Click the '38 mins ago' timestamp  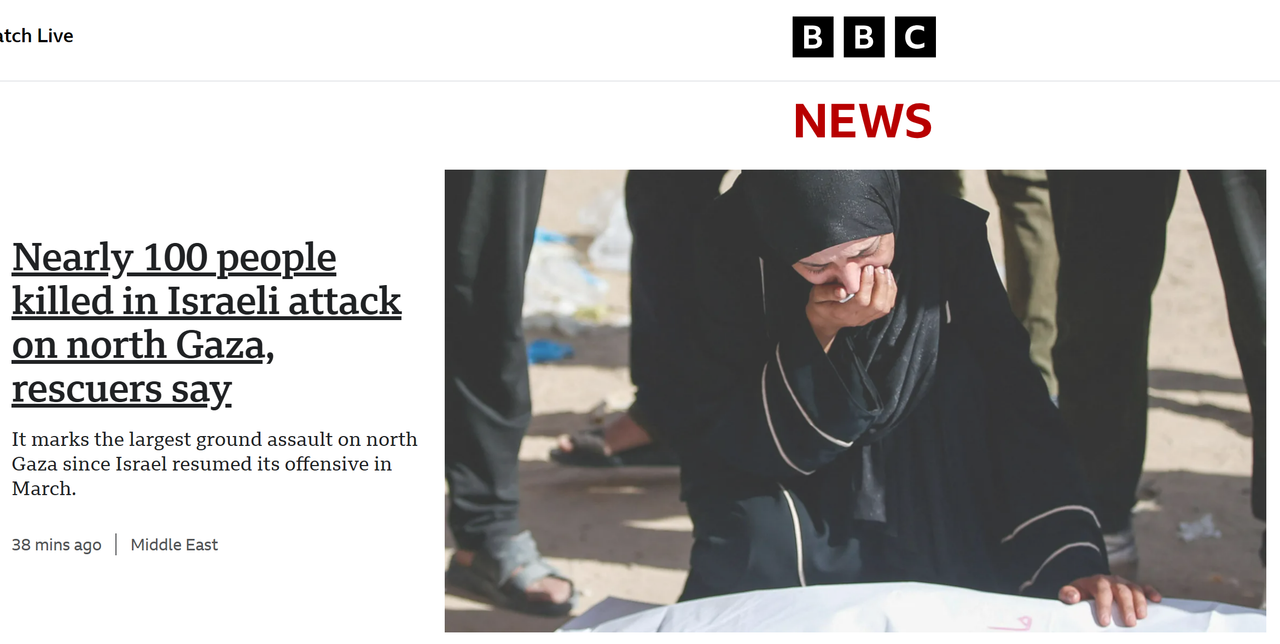click(57, 545)
